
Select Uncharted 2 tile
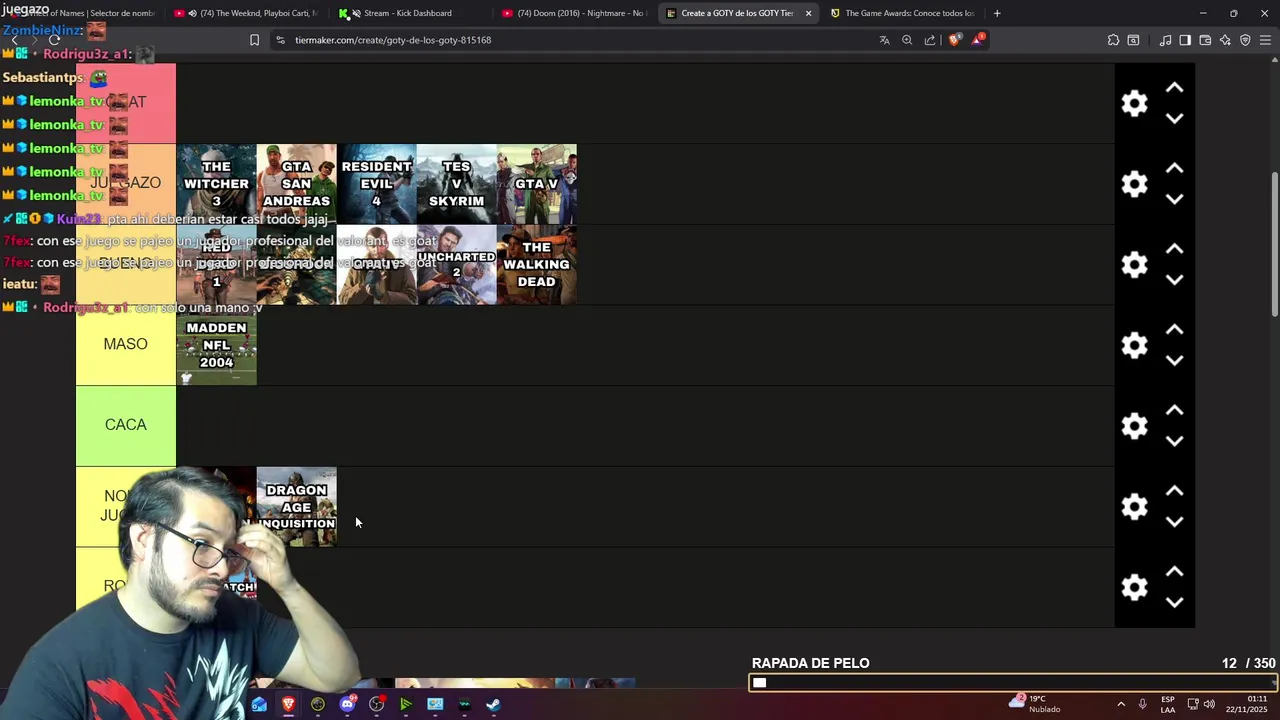click(456, 265)
